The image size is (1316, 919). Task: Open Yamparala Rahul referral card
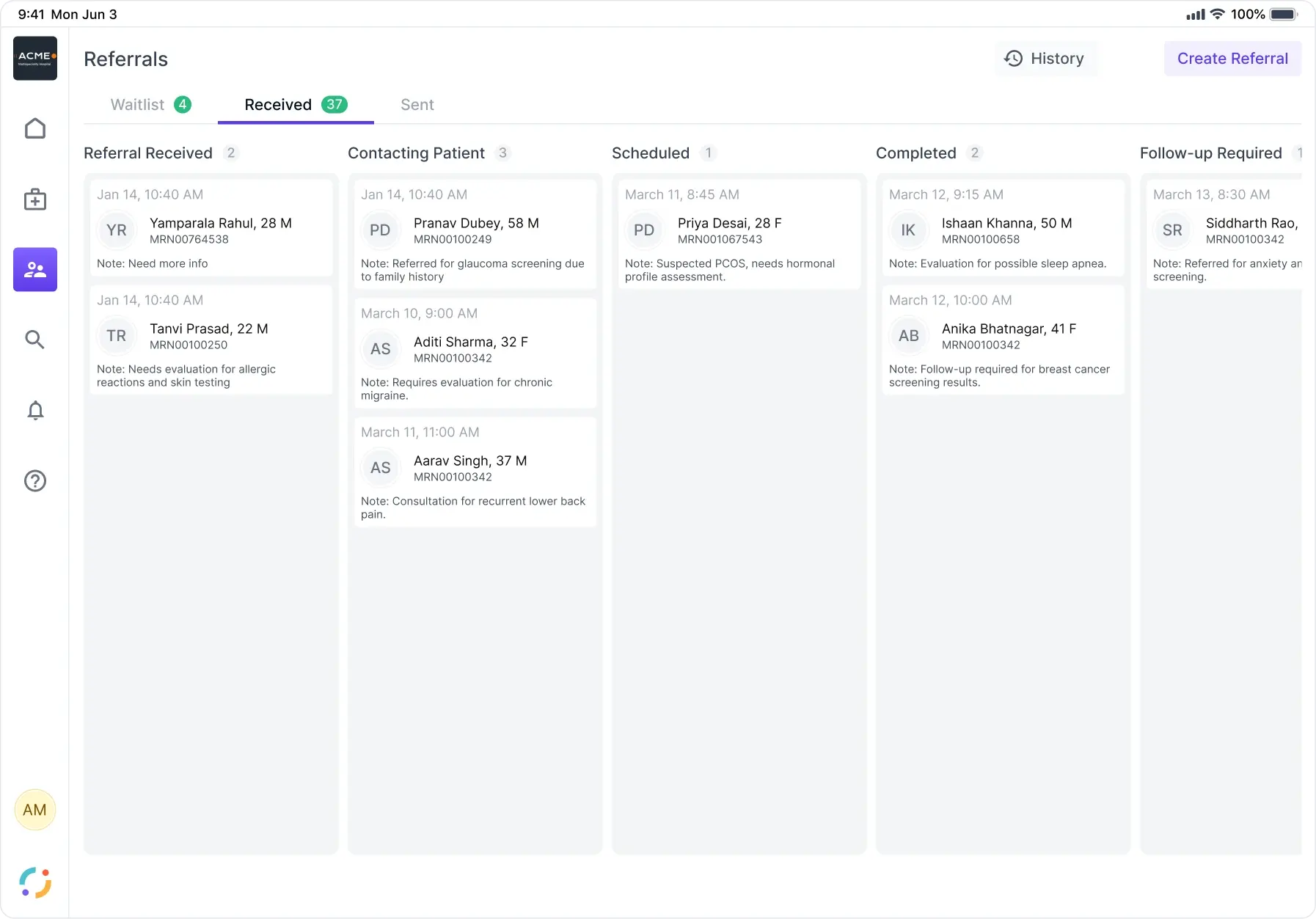(211, 228)
